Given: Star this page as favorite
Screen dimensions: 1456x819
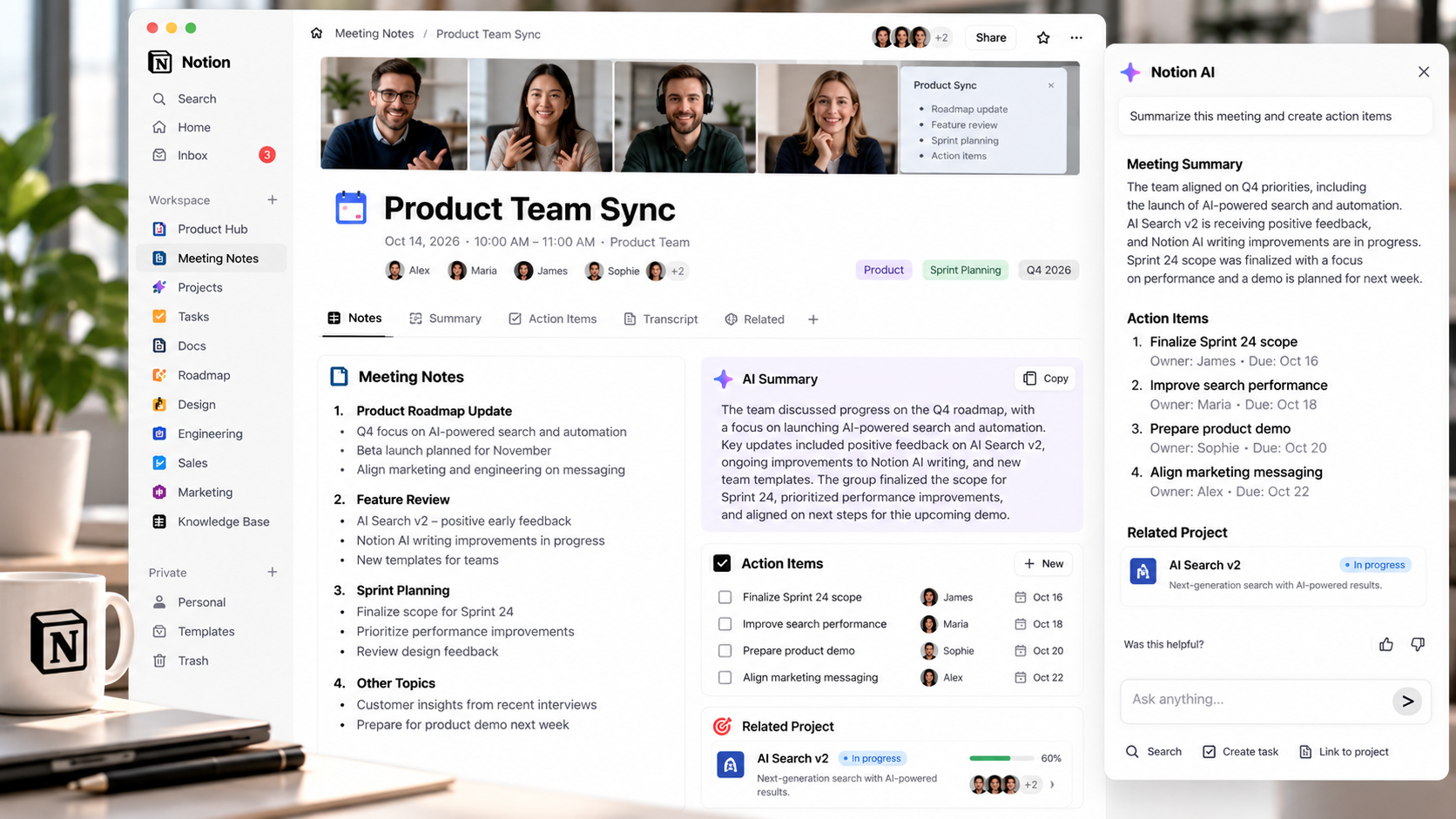Looking at the screenshot, I should [1043, 37].
